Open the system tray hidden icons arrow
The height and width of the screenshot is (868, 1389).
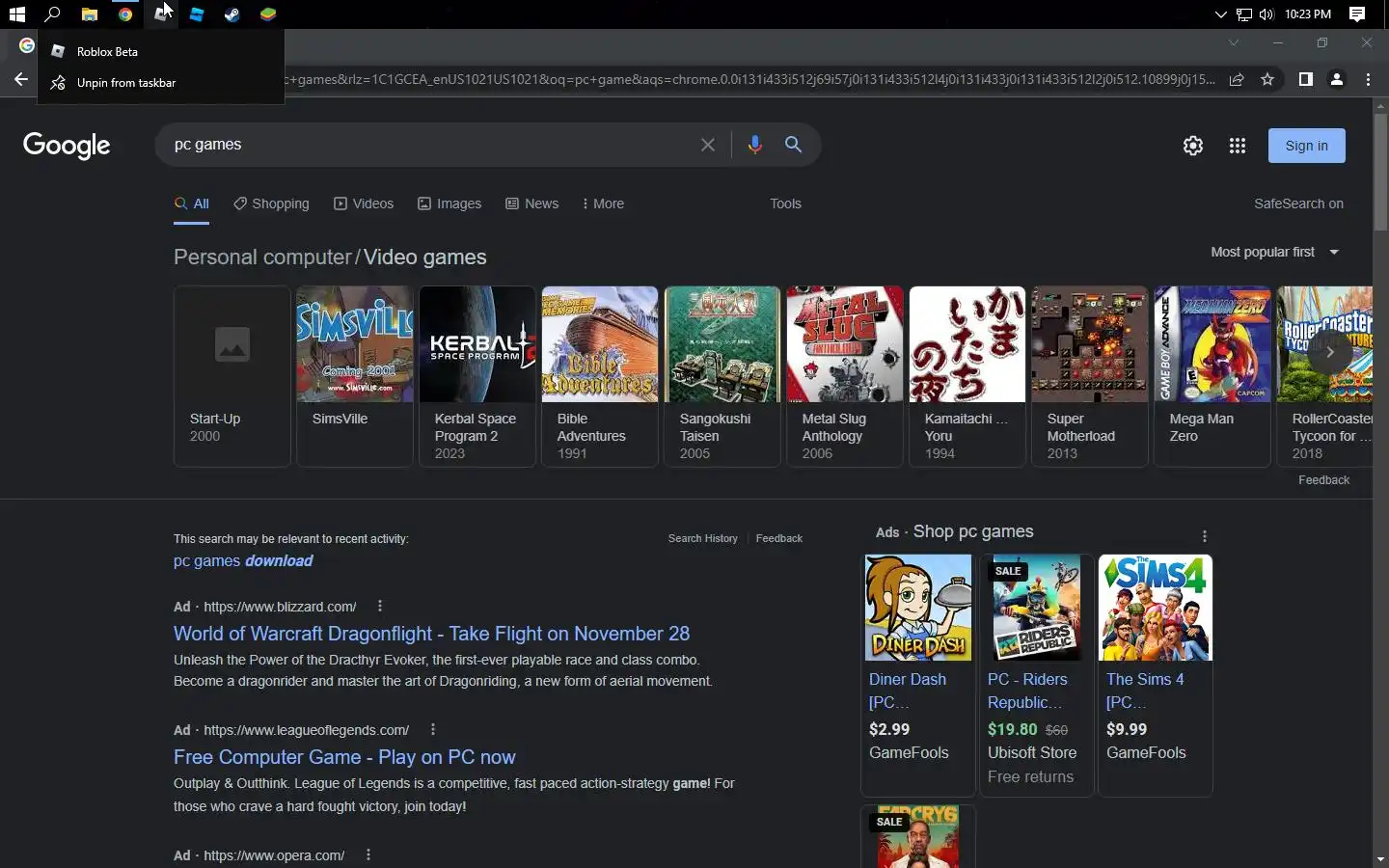tap(1220, 14)
